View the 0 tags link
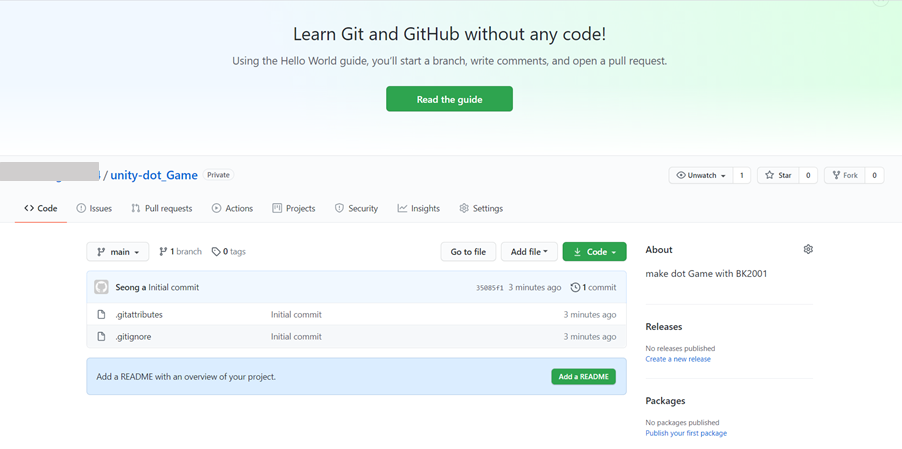 click(229, 252)
